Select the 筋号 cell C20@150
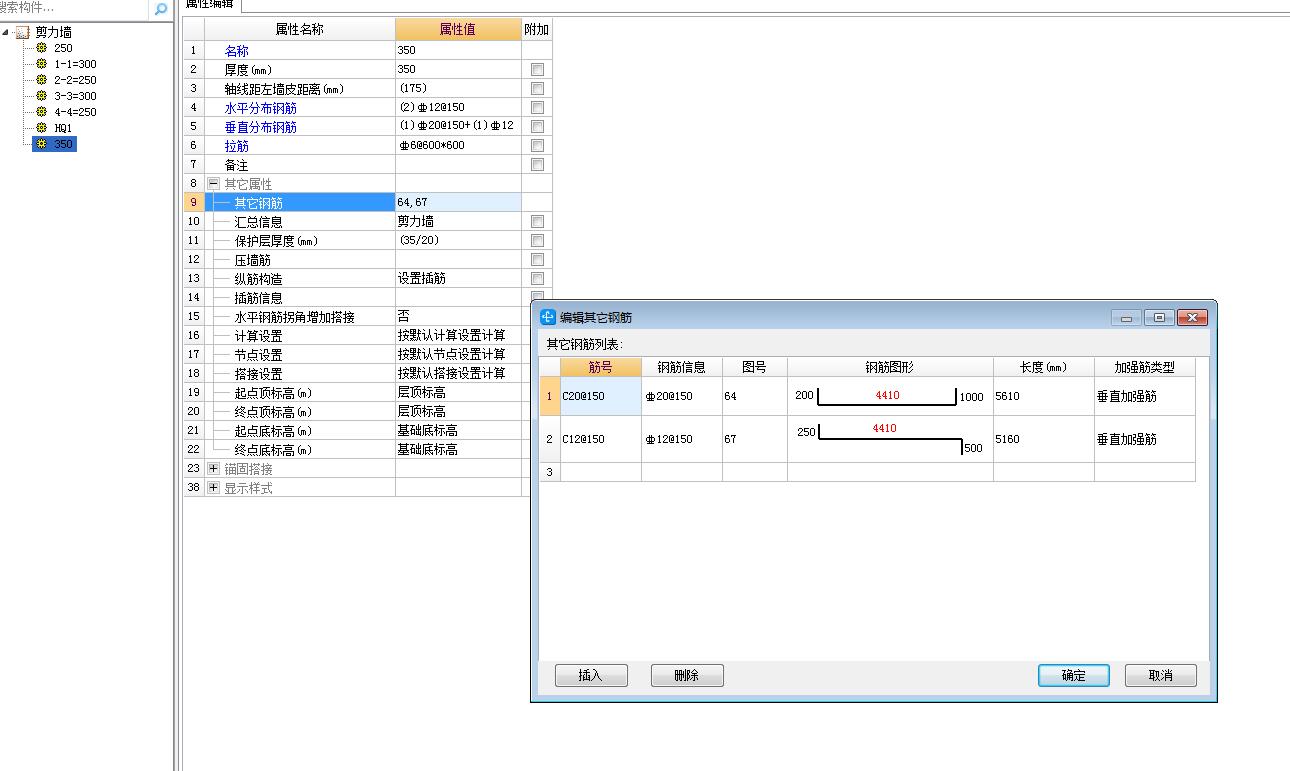The image size is (1290, 771). pos(600,396)
